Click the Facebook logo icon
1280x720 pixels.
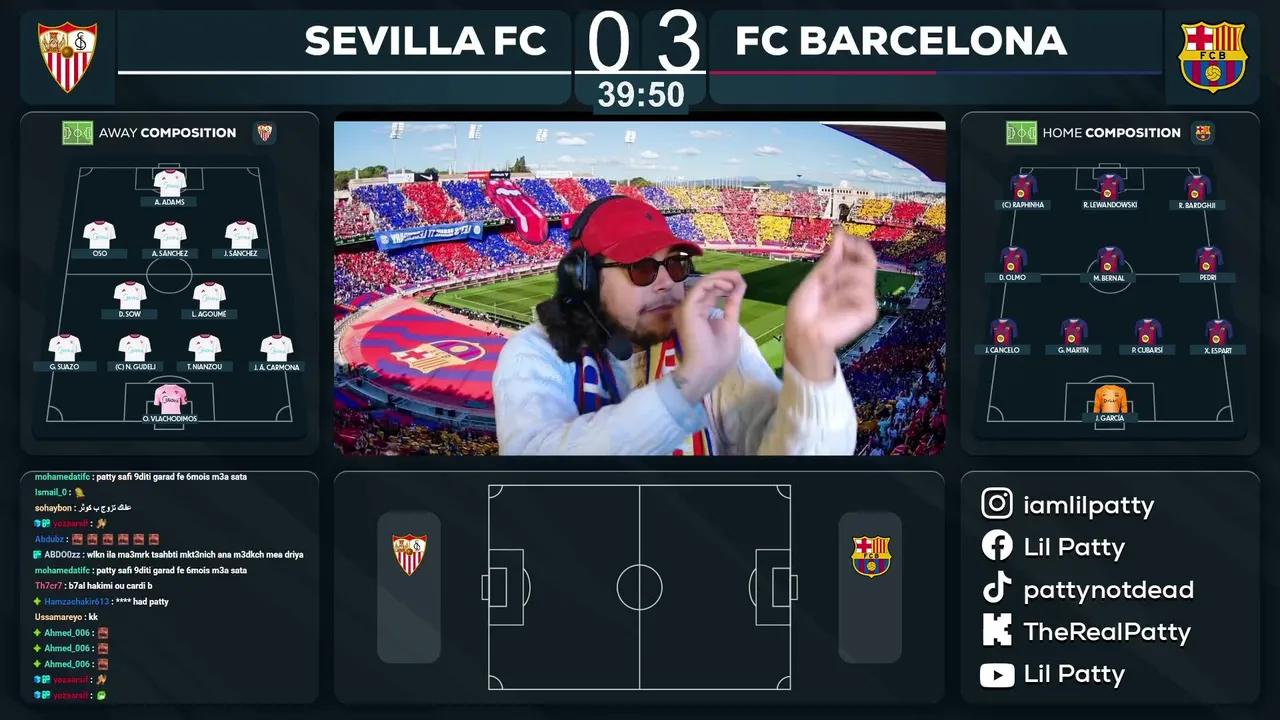point(997,546)
